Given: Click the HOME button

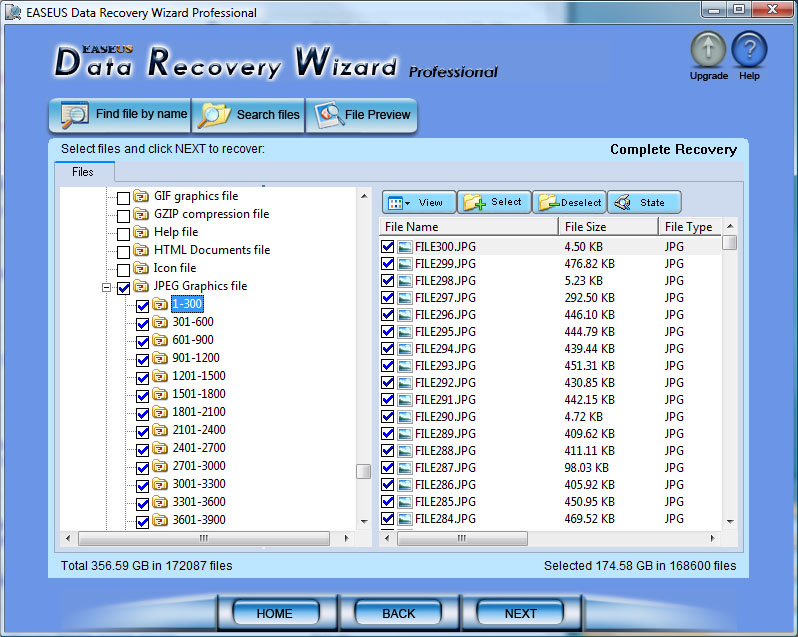Looking at the screenshot, I should 275,613.
